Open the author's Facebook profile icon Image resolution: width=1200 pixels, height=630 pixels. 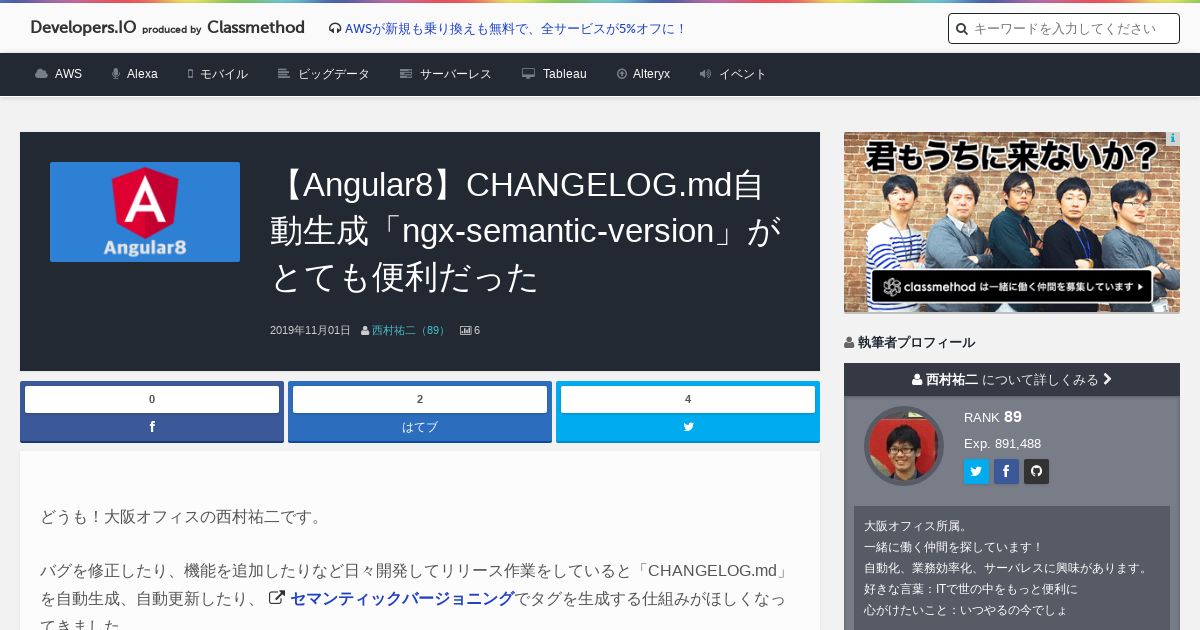pos(1006,472)
